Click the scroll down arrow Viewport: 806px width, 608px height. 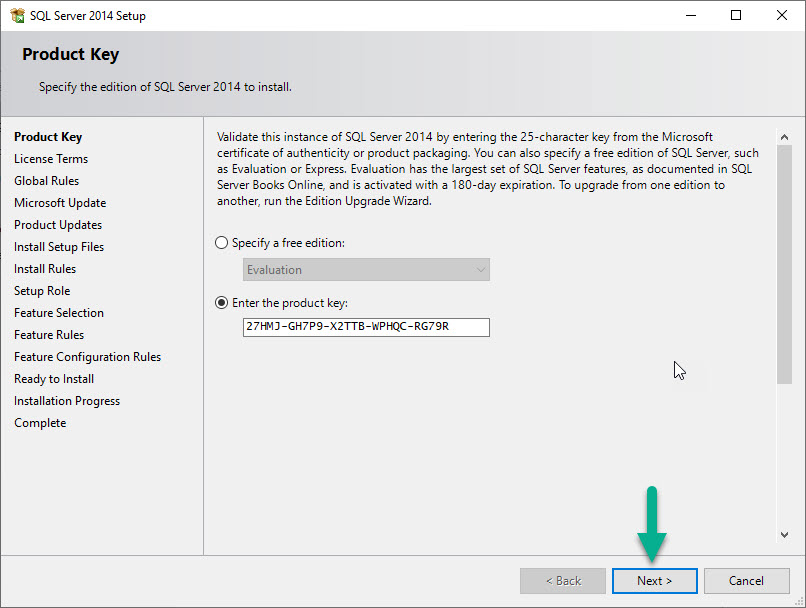(784, 535)
